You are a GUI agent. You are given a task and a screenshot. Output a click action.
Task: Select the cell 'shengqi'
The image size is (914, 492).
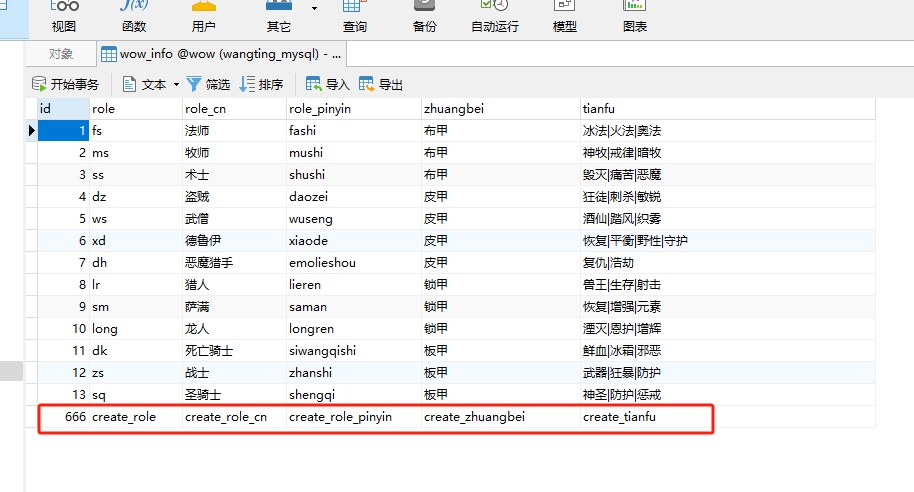pyautogui.click(x=354, y=395)
